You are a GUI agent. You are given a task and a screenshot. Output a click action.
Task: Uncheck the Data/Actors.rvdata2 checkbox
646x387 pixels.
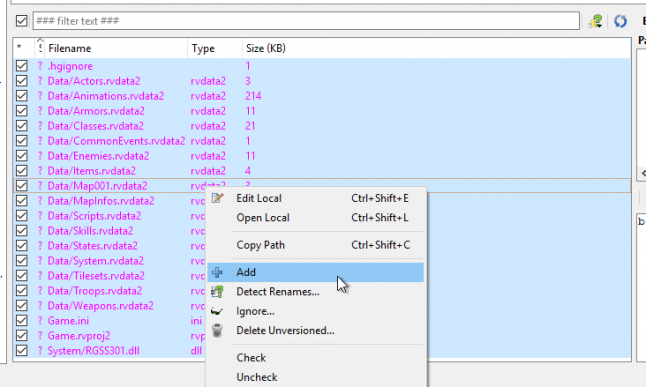[x=21, y=81]
